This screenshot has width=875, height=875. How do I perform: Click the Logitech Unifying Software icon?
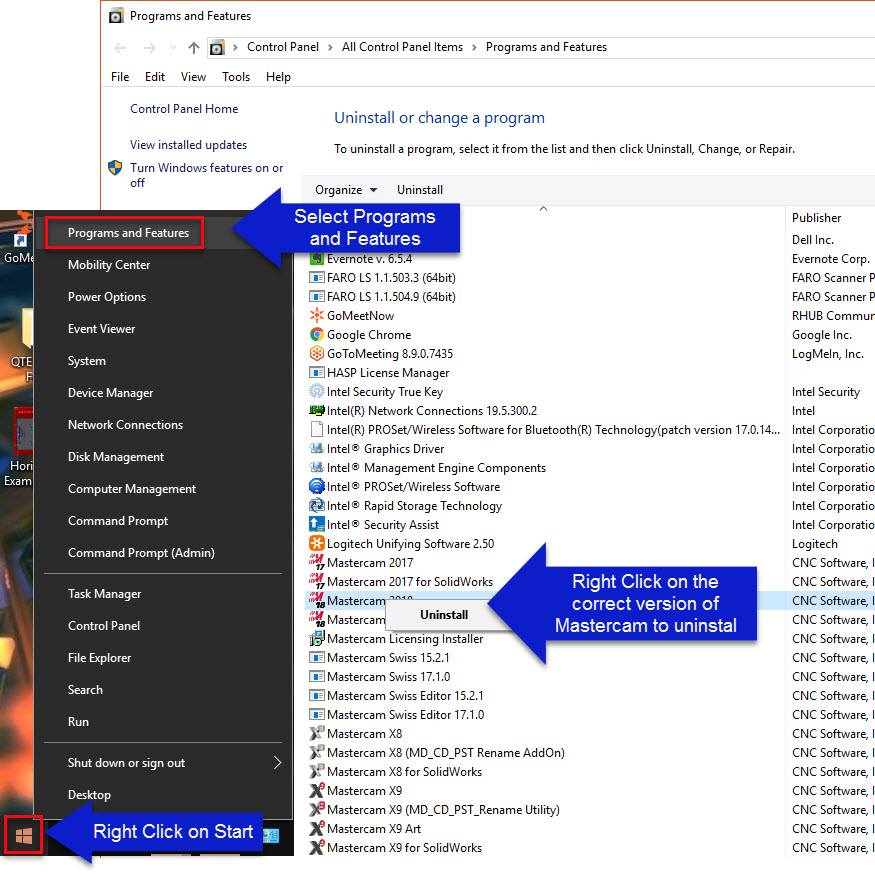(x=316, y=543)
